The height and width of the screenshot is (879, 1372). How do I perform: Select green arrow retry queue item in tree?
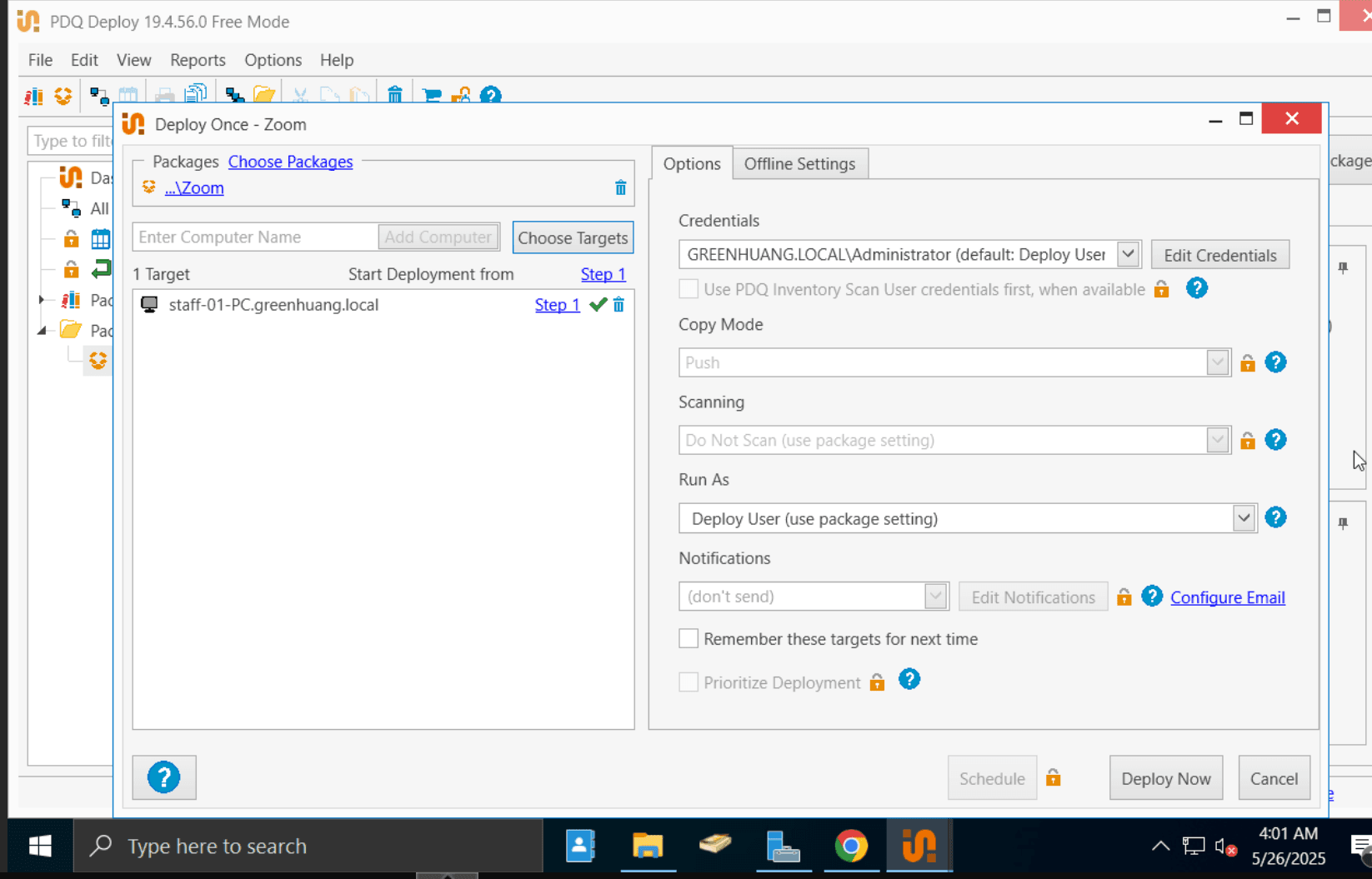coord(101,269)
